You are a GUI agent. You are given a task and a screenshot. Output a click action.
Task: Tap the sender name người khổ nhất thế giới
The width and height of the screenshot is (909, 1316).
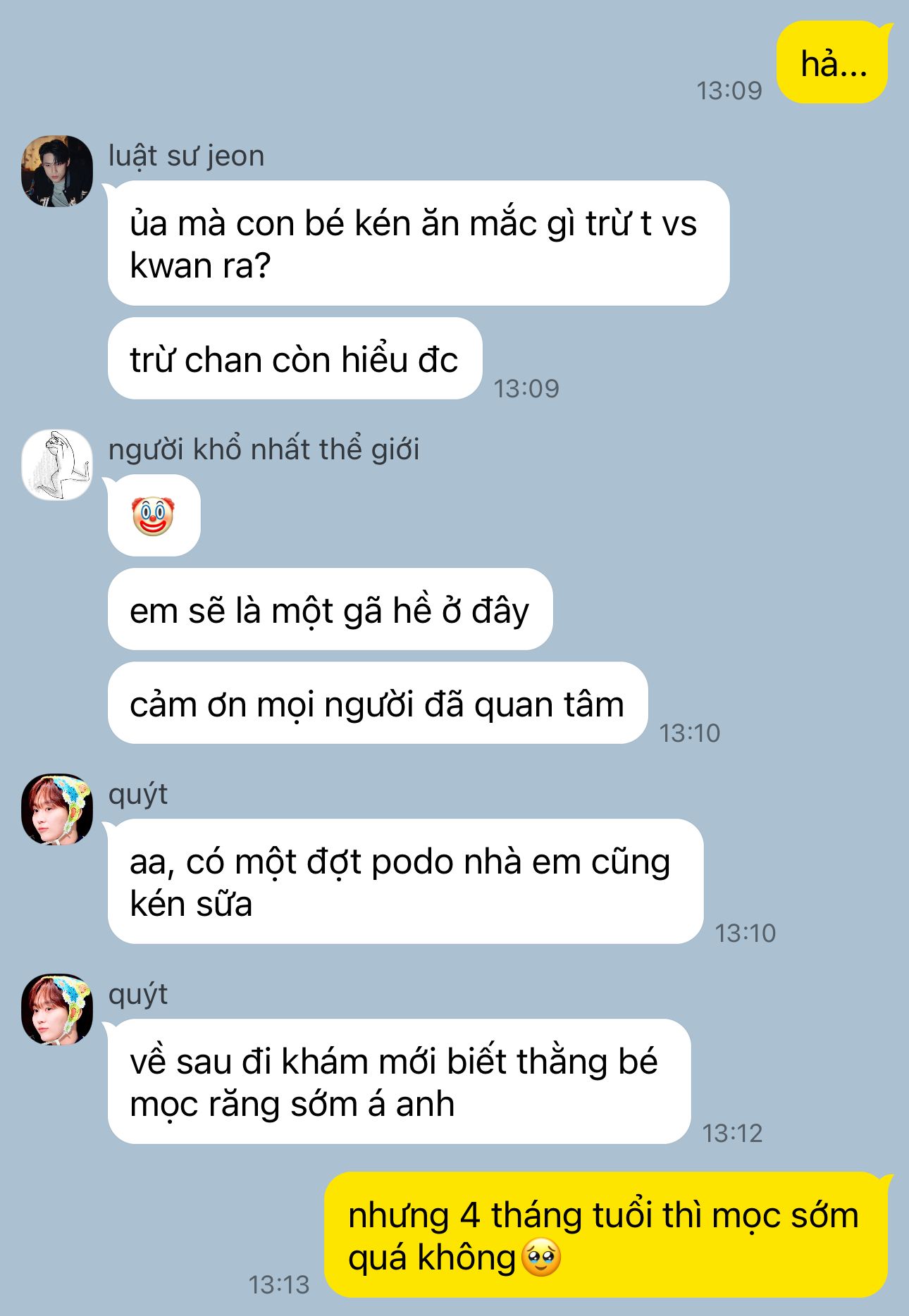(x=264, y=449)
